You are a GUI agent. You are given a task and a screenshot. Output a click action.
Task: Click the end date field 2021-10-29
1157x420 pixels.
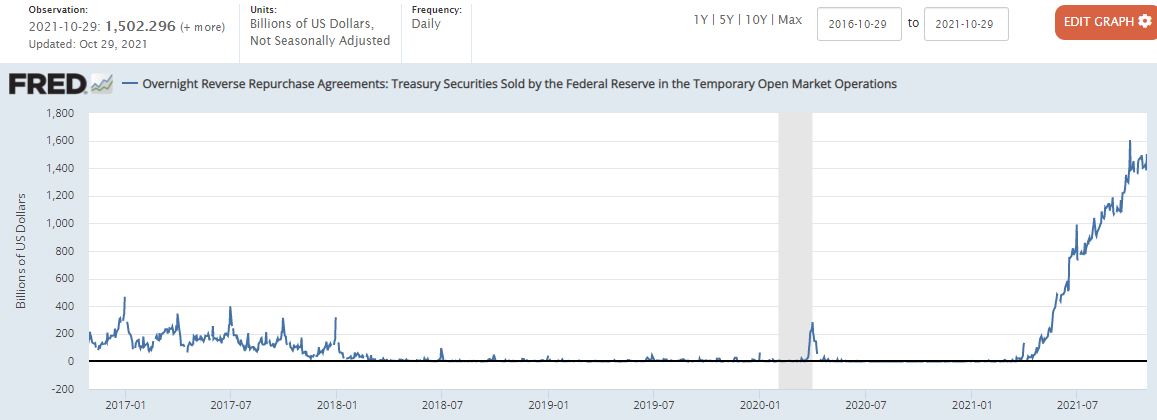click(966, 24)
